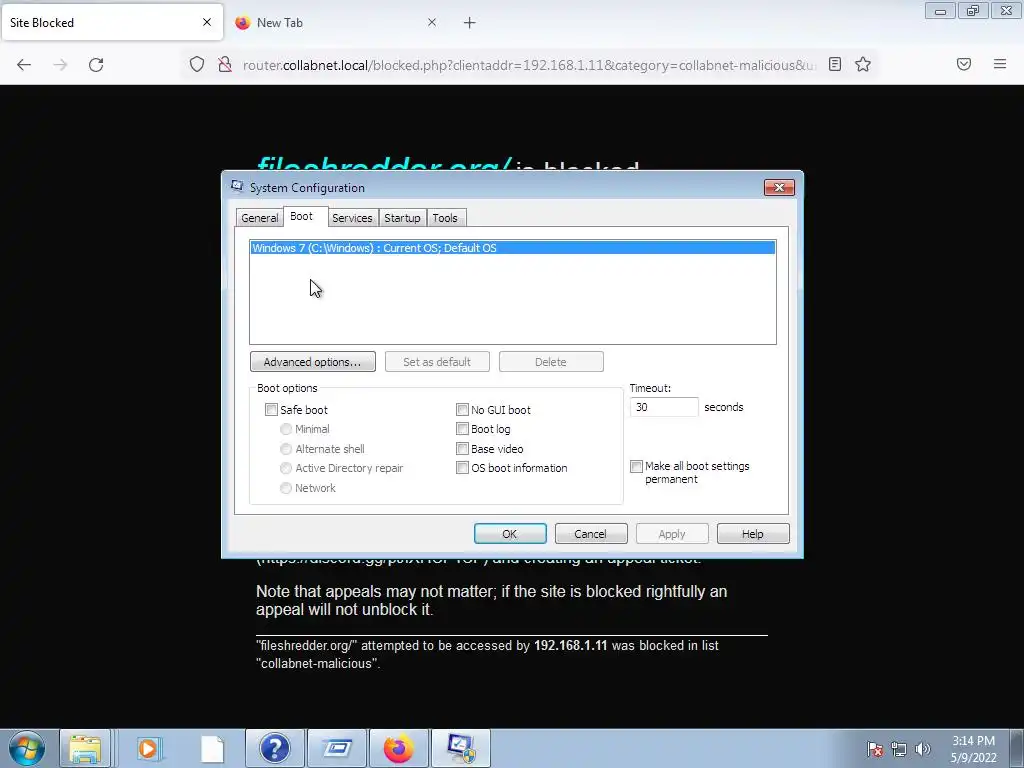The image size is (1024, 768).
Task: Open Help for System Configuration
Action: 753,534
